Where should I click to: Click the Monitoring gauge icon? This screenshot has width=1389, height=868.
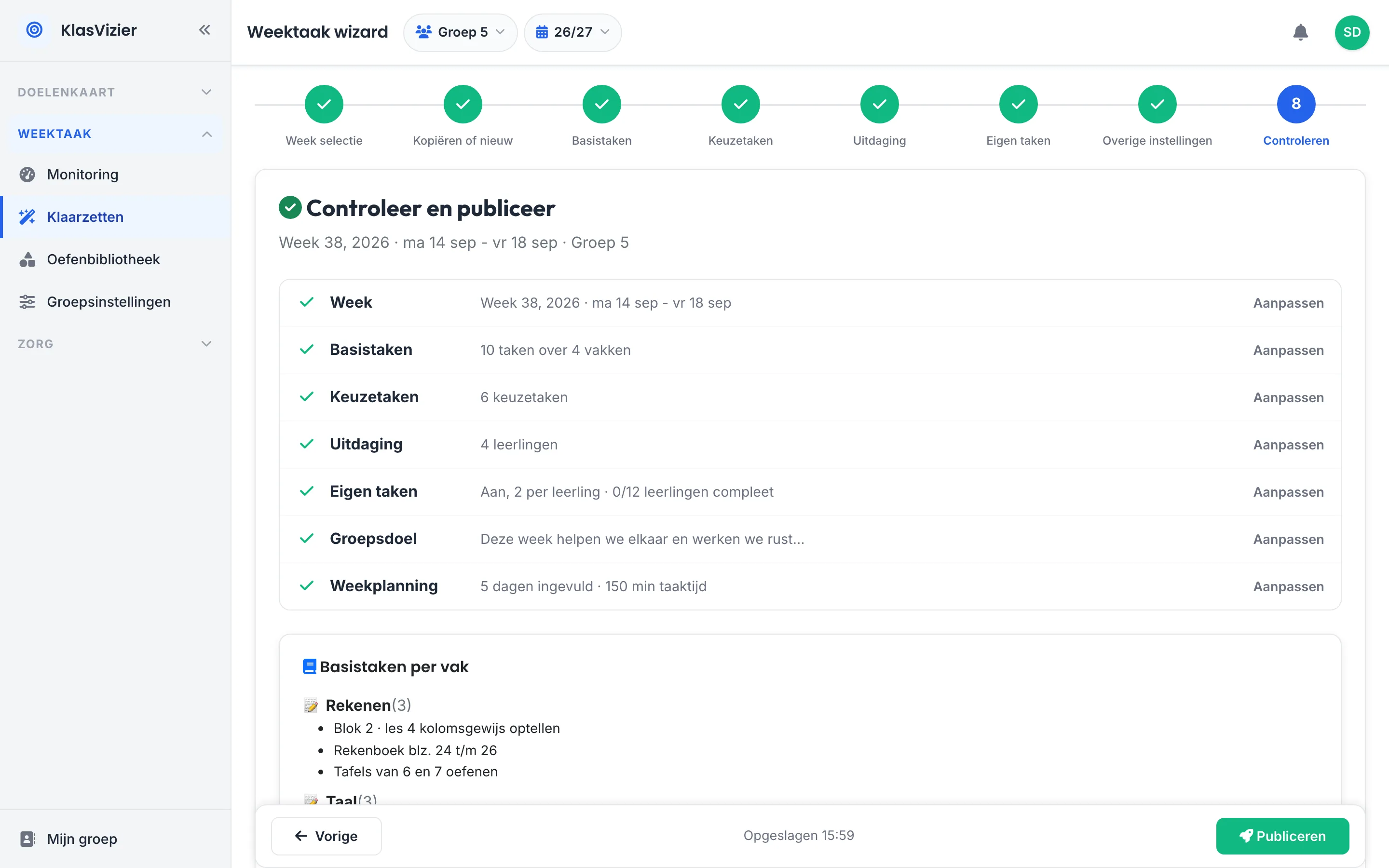click(27, 175)
